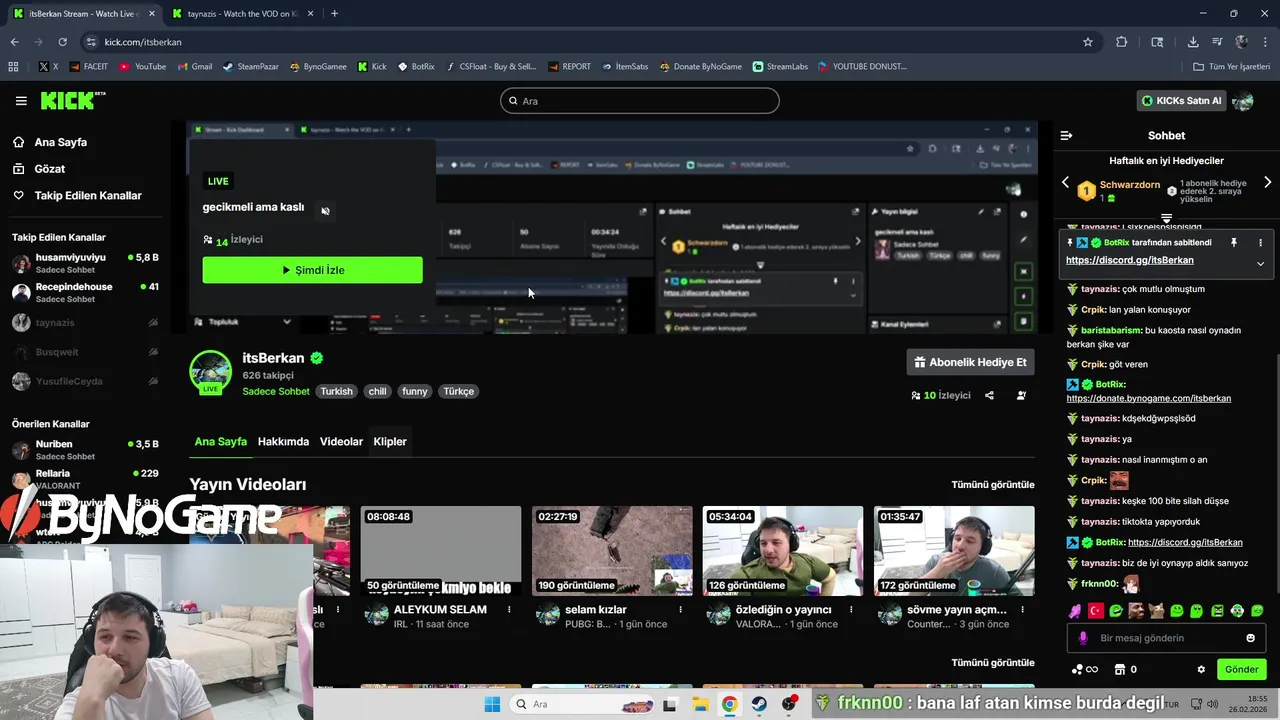Open chat settings gear icon

pyautogui.click(x=1201, y=670)
